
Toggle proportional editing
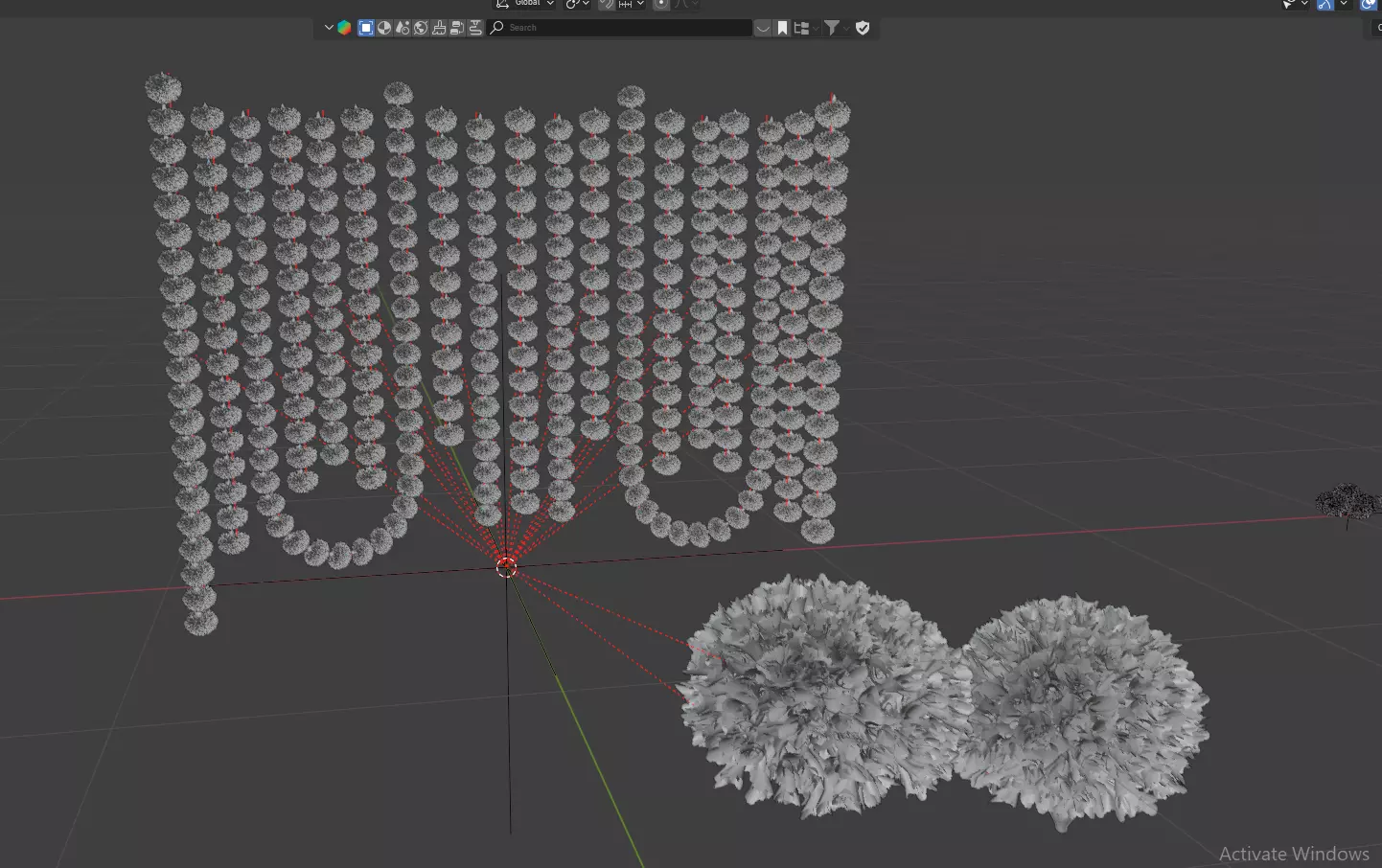pos(661,4)
